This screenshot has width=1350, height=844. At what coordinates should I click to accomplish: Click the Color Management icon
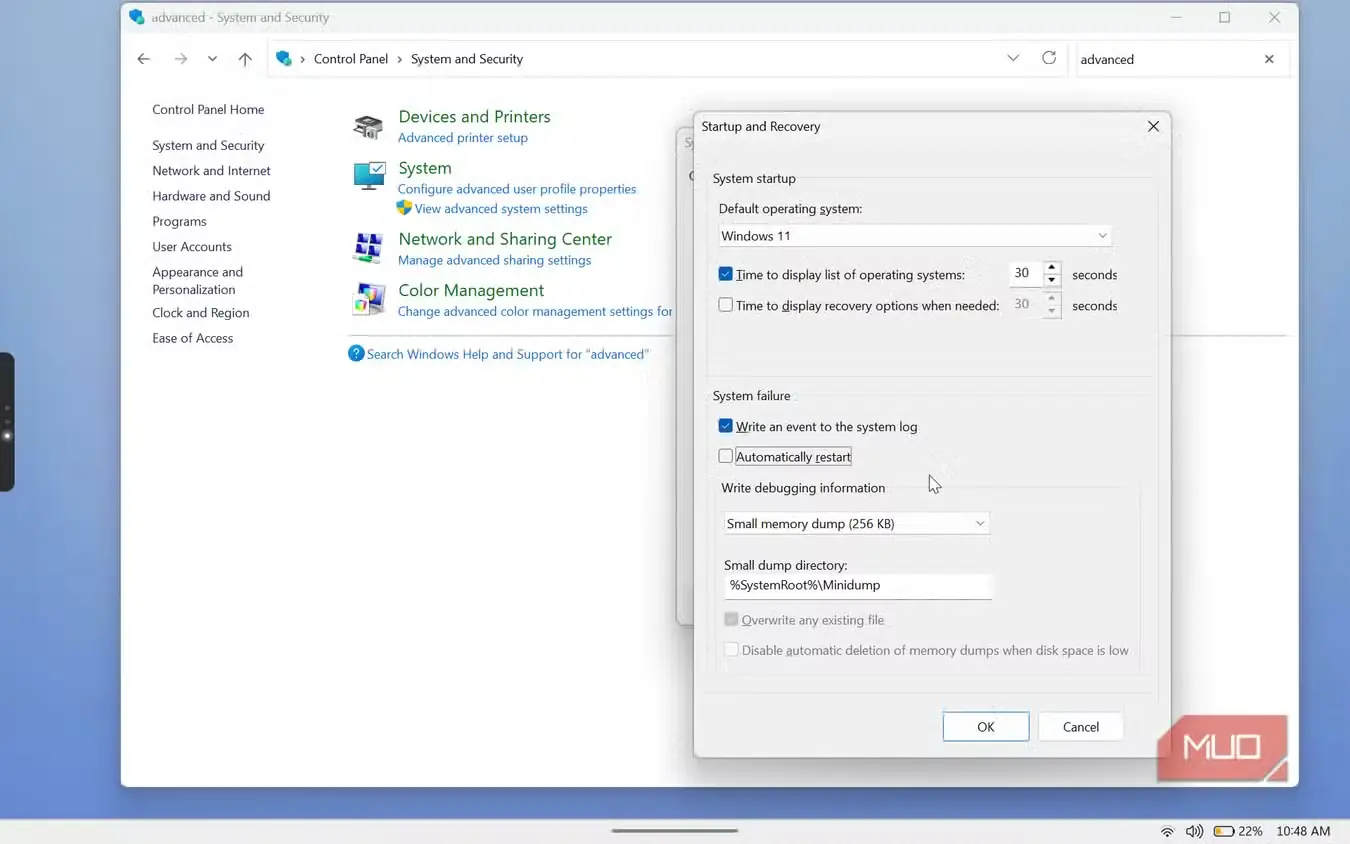coord(369,298)
